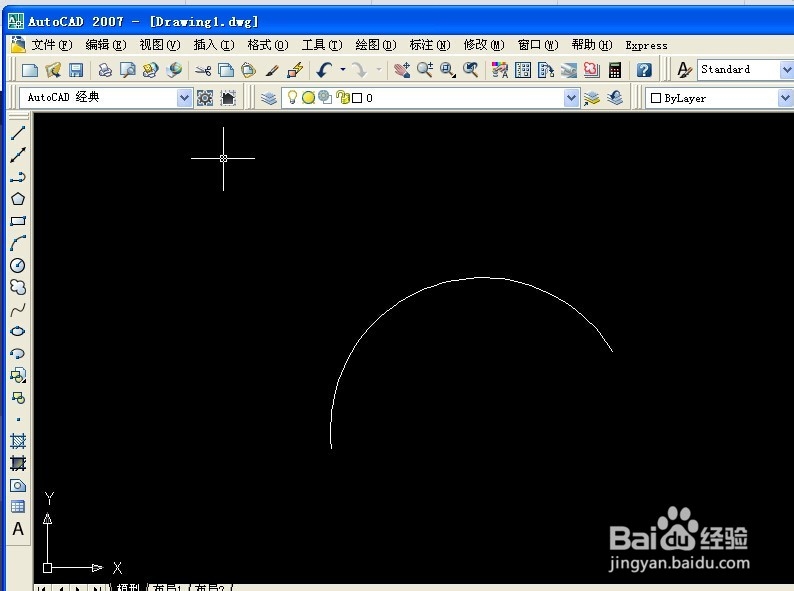Cut selection with scissors icon
This screenshot has width=794, height=591.
[x=203, y=70]
